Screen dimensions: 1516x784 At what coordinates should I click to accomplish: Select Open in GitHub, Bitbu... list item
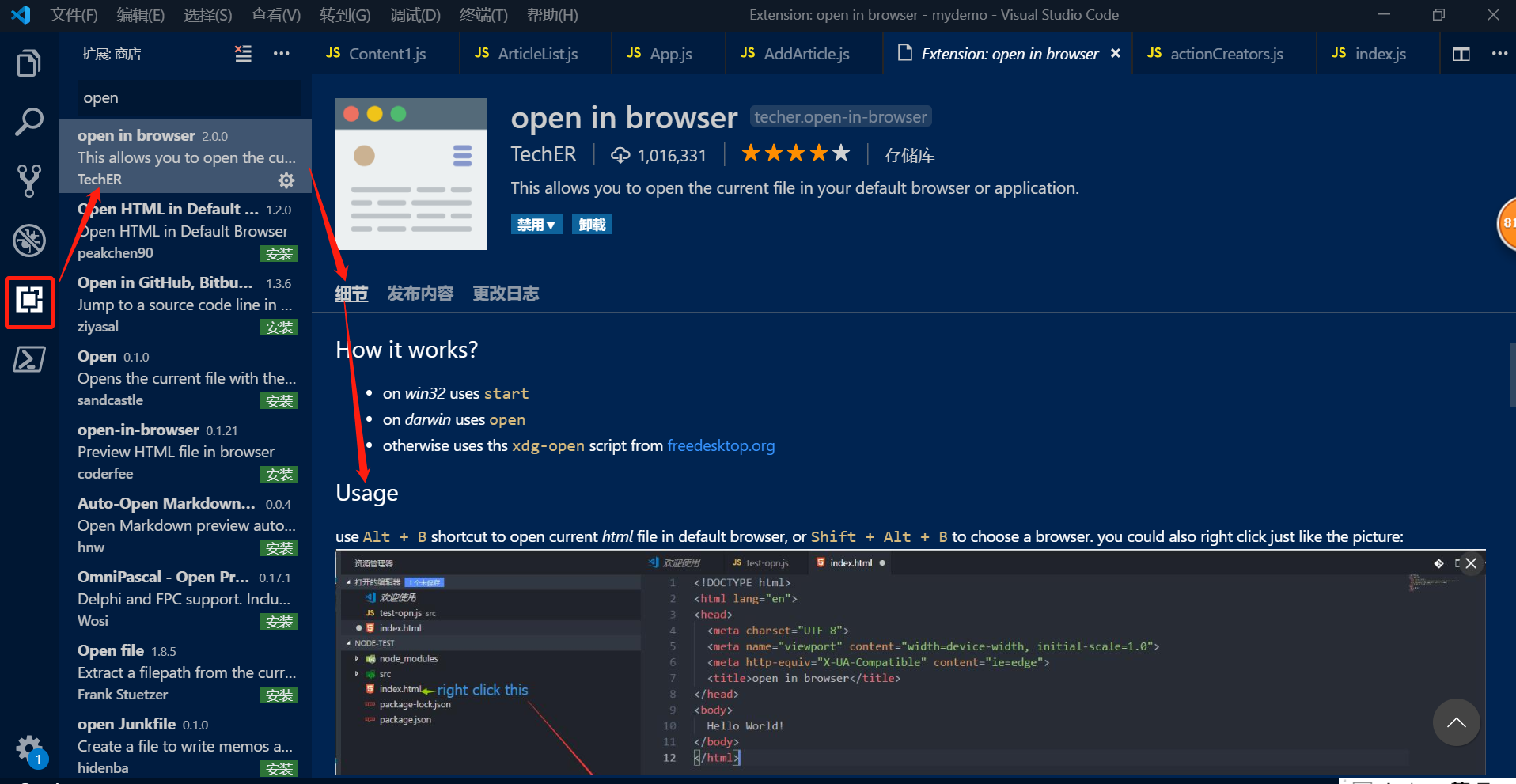(x=185, y=304)
